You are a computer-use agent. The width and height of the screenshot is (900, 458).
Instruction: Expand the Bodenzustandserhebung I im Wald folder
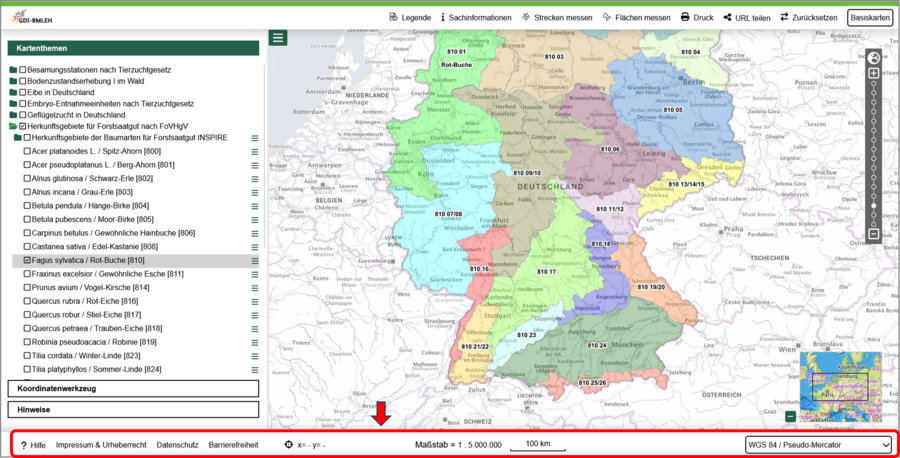13,80
